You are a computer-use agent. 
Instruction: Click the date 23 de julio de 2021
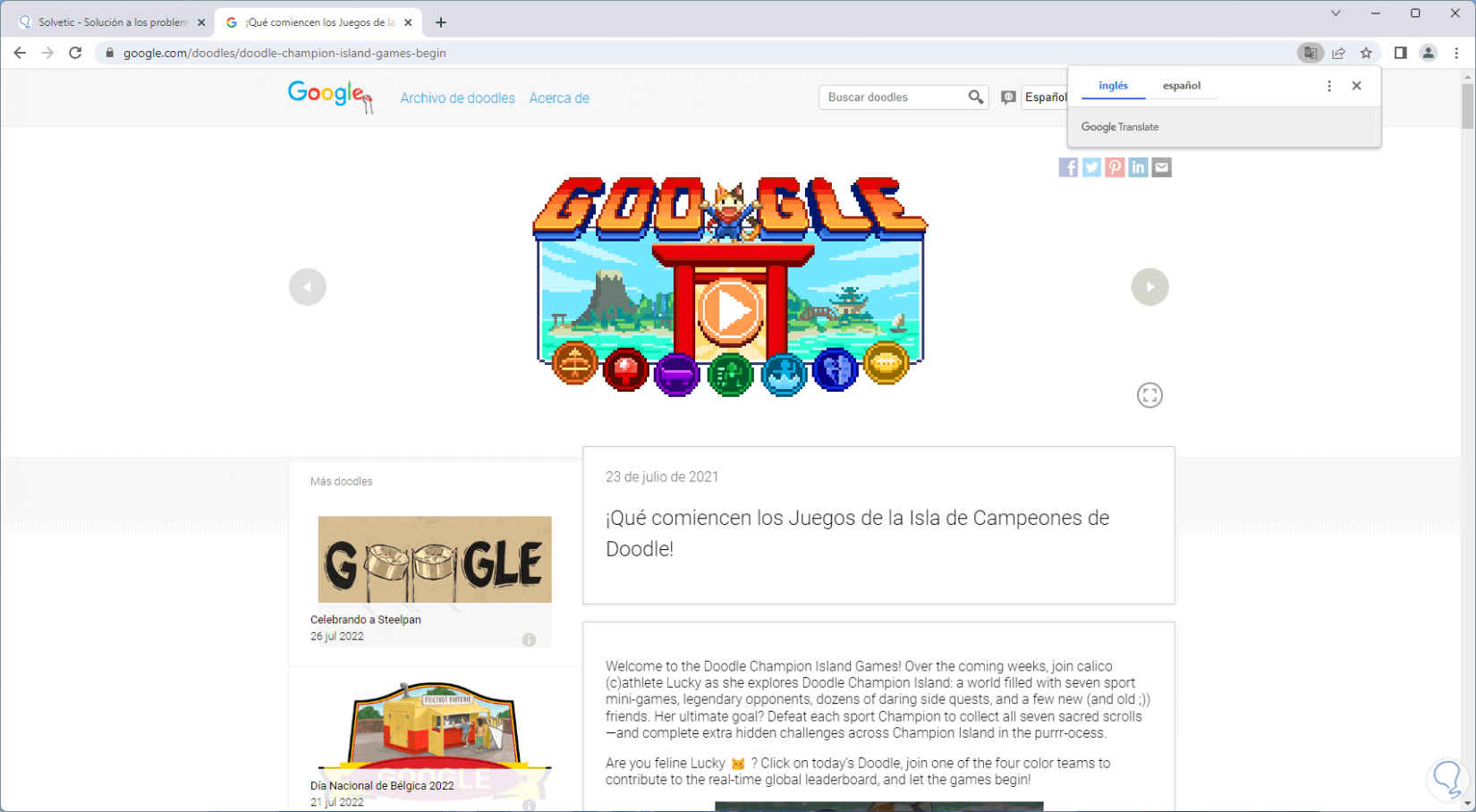(x=662, y=478)
